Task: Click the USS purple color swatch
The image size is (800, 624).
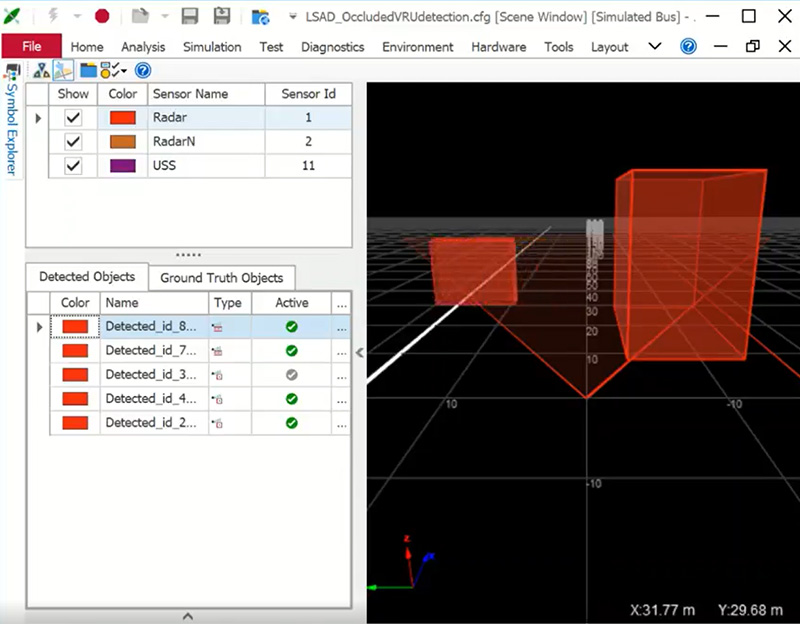Action: 123,166
